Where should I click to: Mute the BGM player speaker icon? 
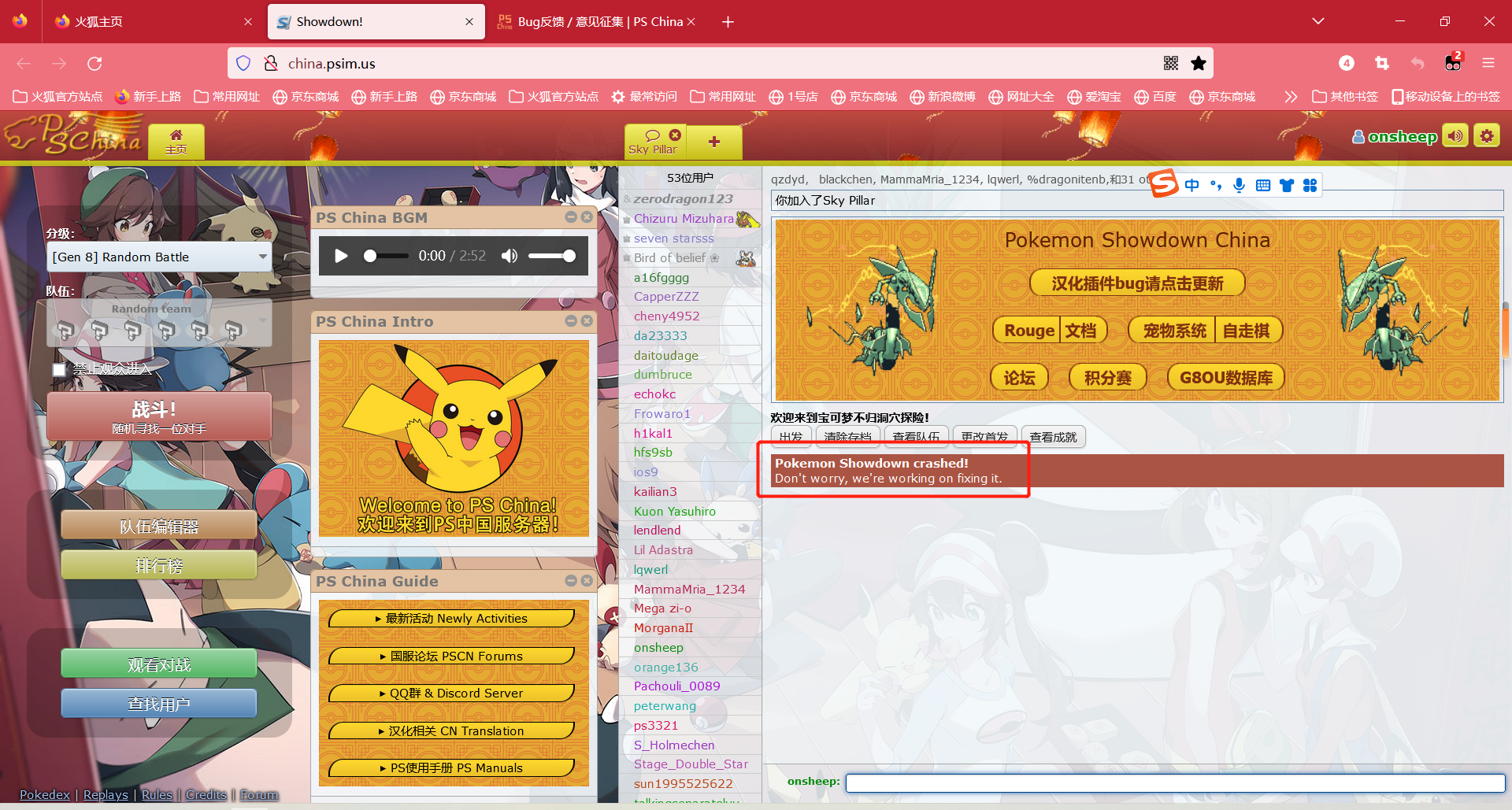point(510,256)
